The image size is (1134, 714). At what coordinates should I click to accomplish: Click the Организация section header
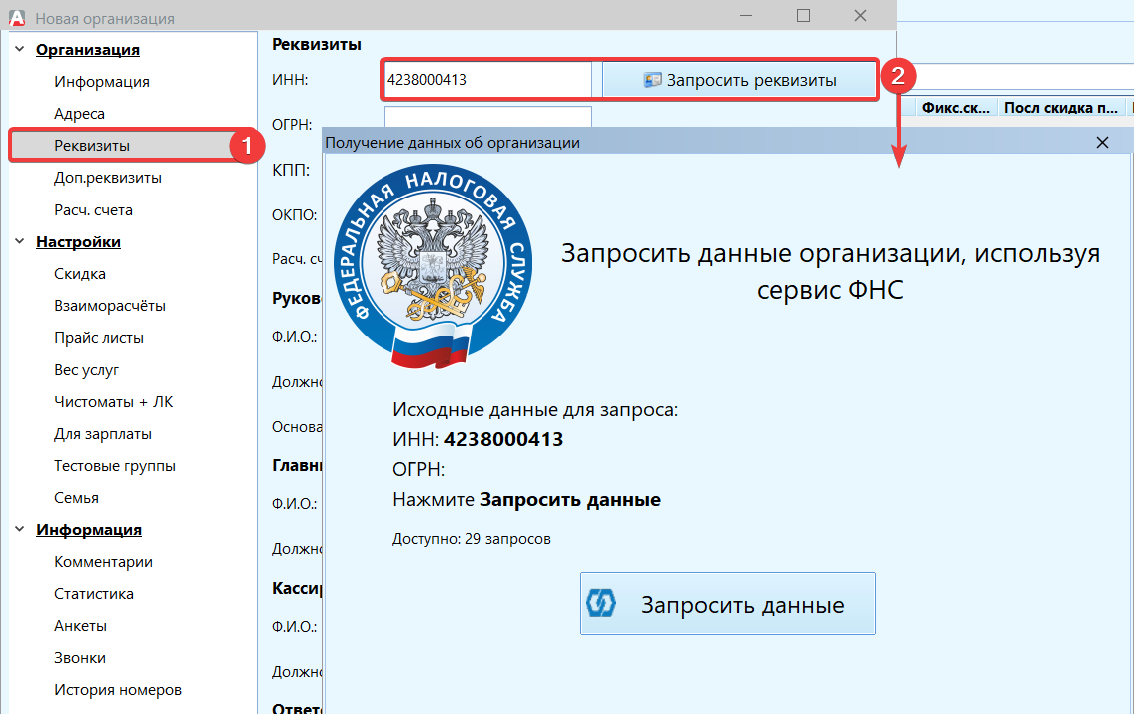(x=88, y=49)
